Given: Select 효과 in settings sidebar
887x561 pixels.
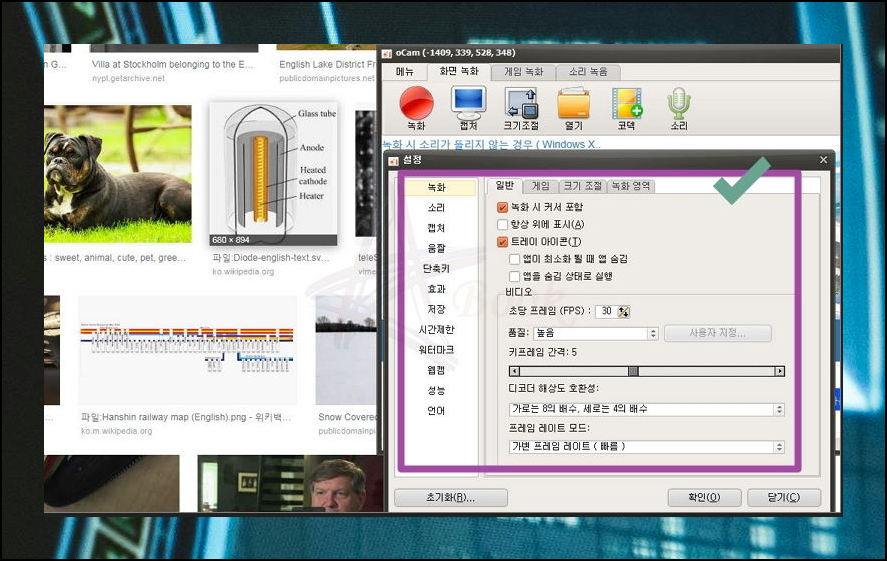Looking at the screenshot, I should pos(436,289).
